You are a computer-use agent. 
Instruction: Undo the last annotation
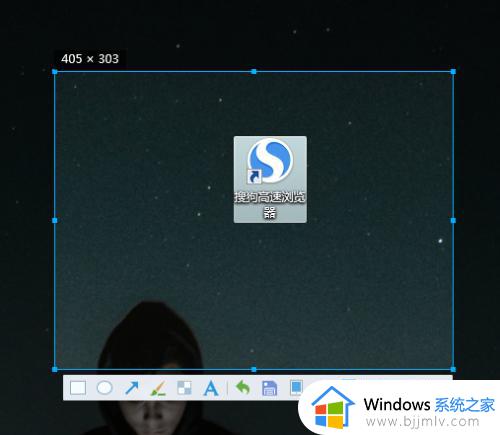pyautogui.click(x=243, y=388)
